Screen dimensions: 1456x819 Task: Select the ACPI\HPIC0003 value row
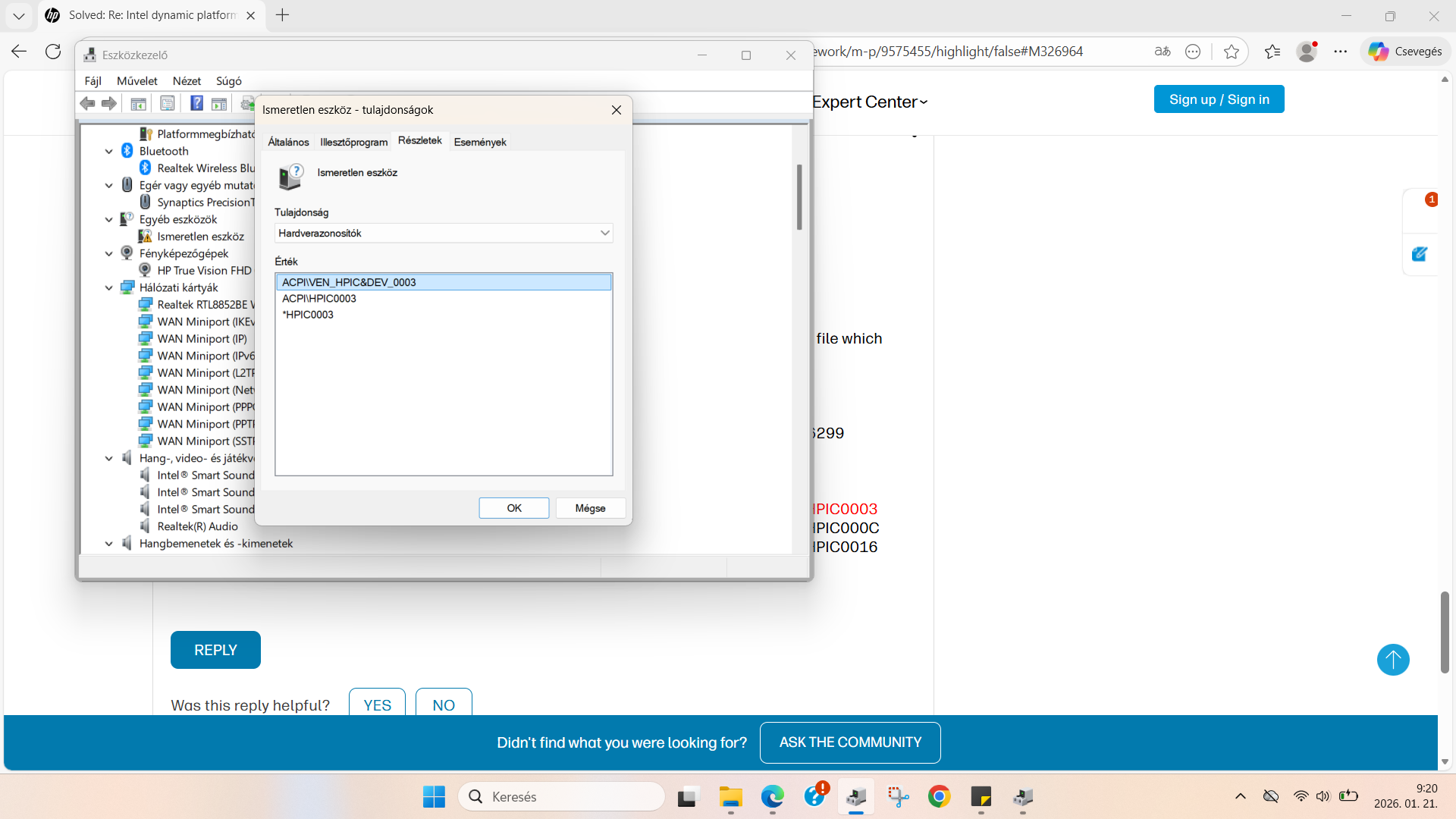444,299
